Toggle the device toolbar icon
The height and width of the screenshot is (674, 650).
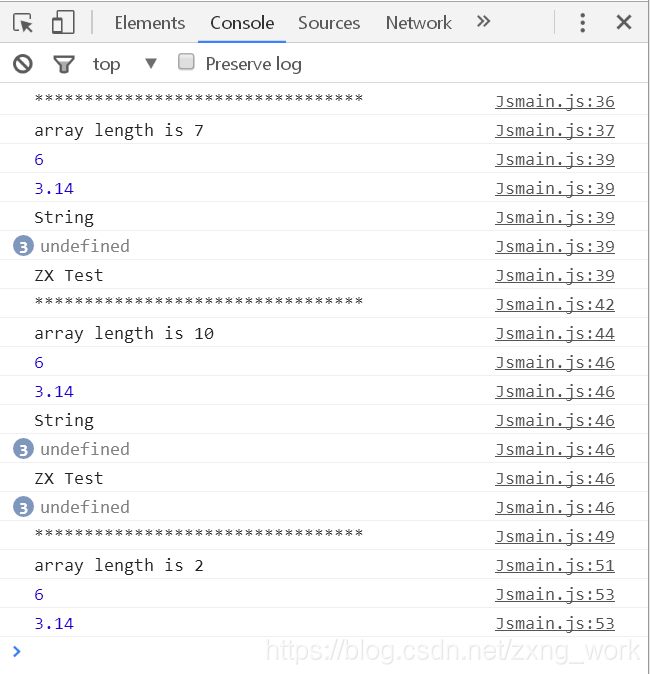pos(63,22)
